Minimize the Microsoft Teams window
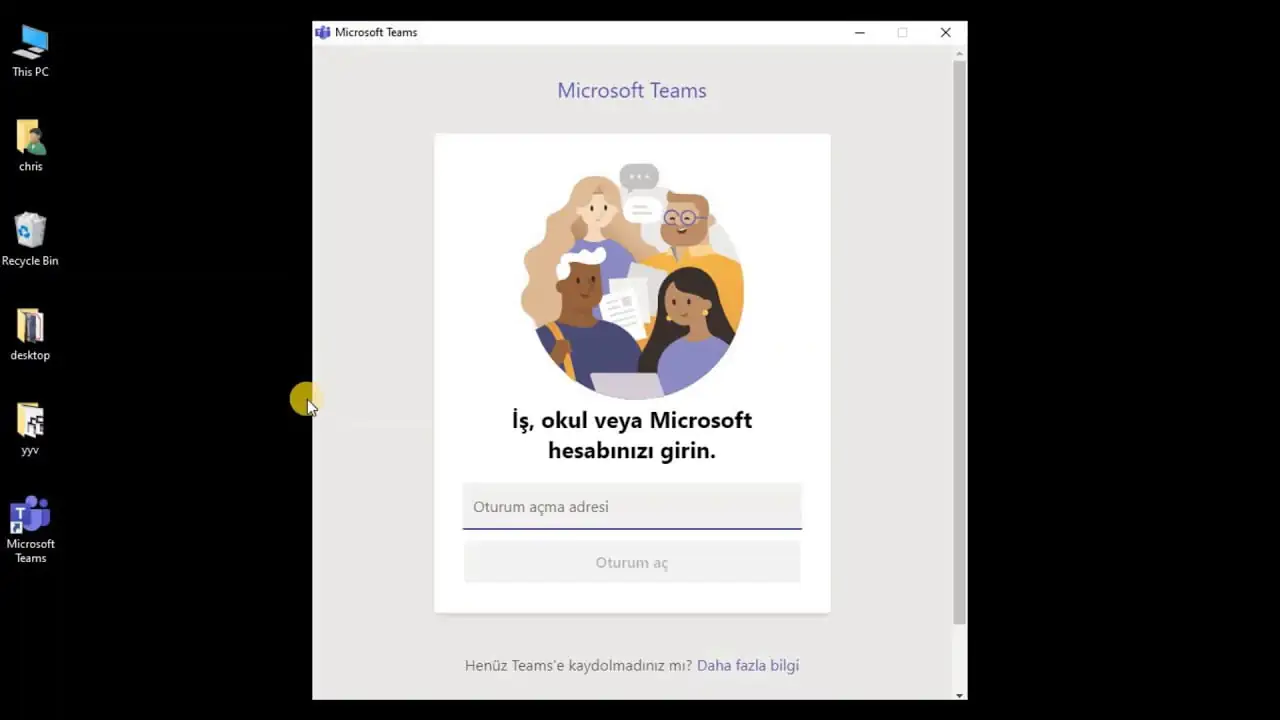The width and height of the screenshot is (1280, 720). click(859, 32)
